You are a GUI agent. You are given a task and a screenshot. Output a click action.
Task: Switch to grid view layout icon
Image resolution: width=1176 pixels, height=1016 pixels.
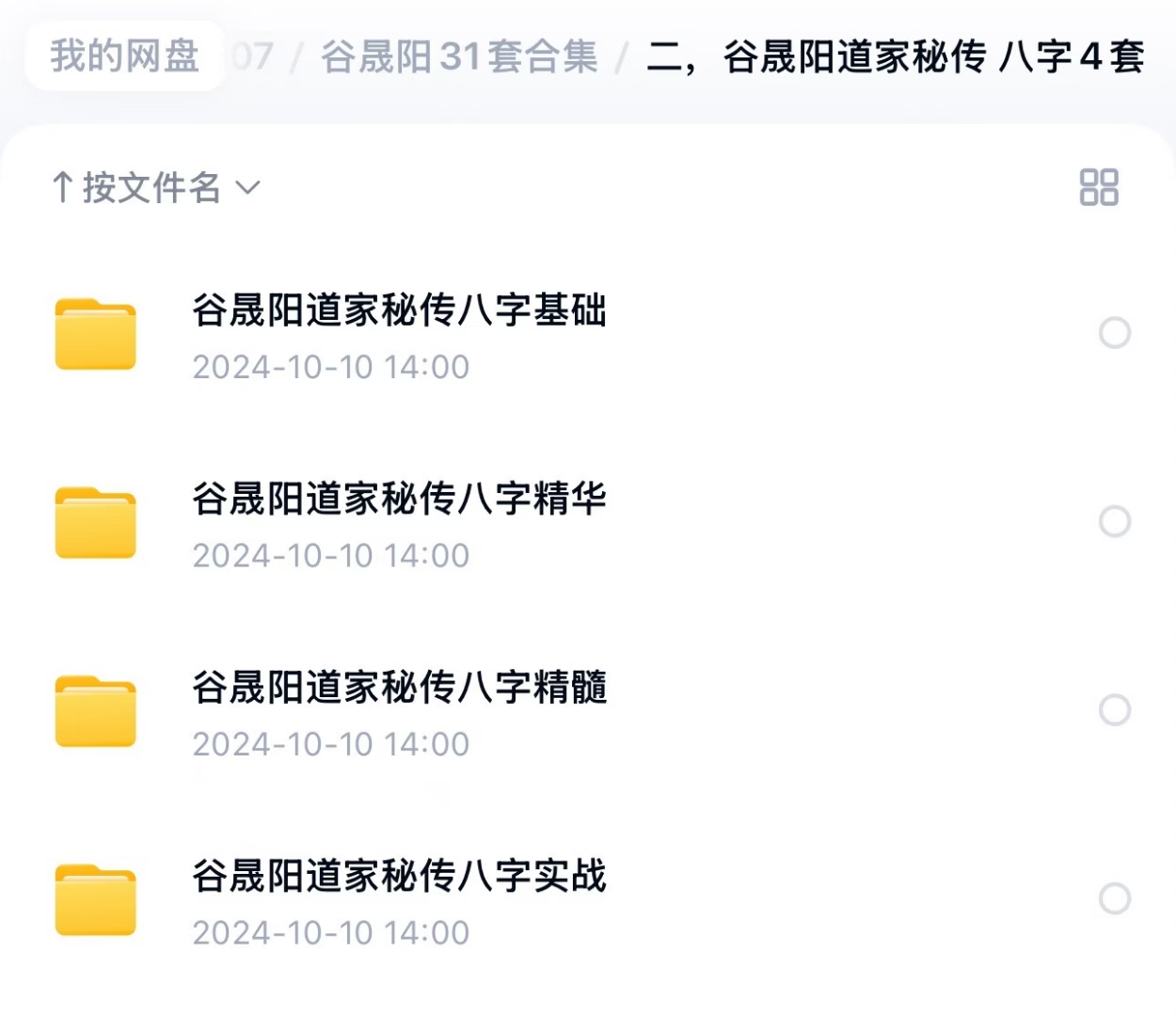coord(1099,187)
